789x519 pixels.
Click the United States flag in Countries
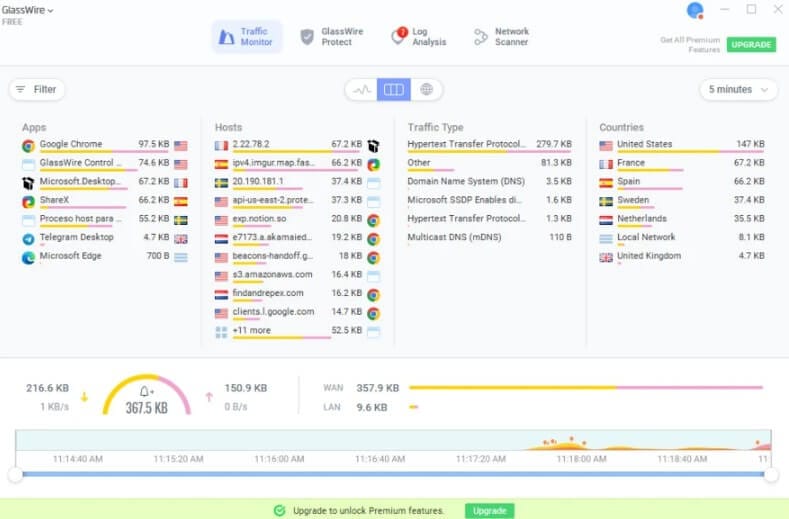(606, 146)
